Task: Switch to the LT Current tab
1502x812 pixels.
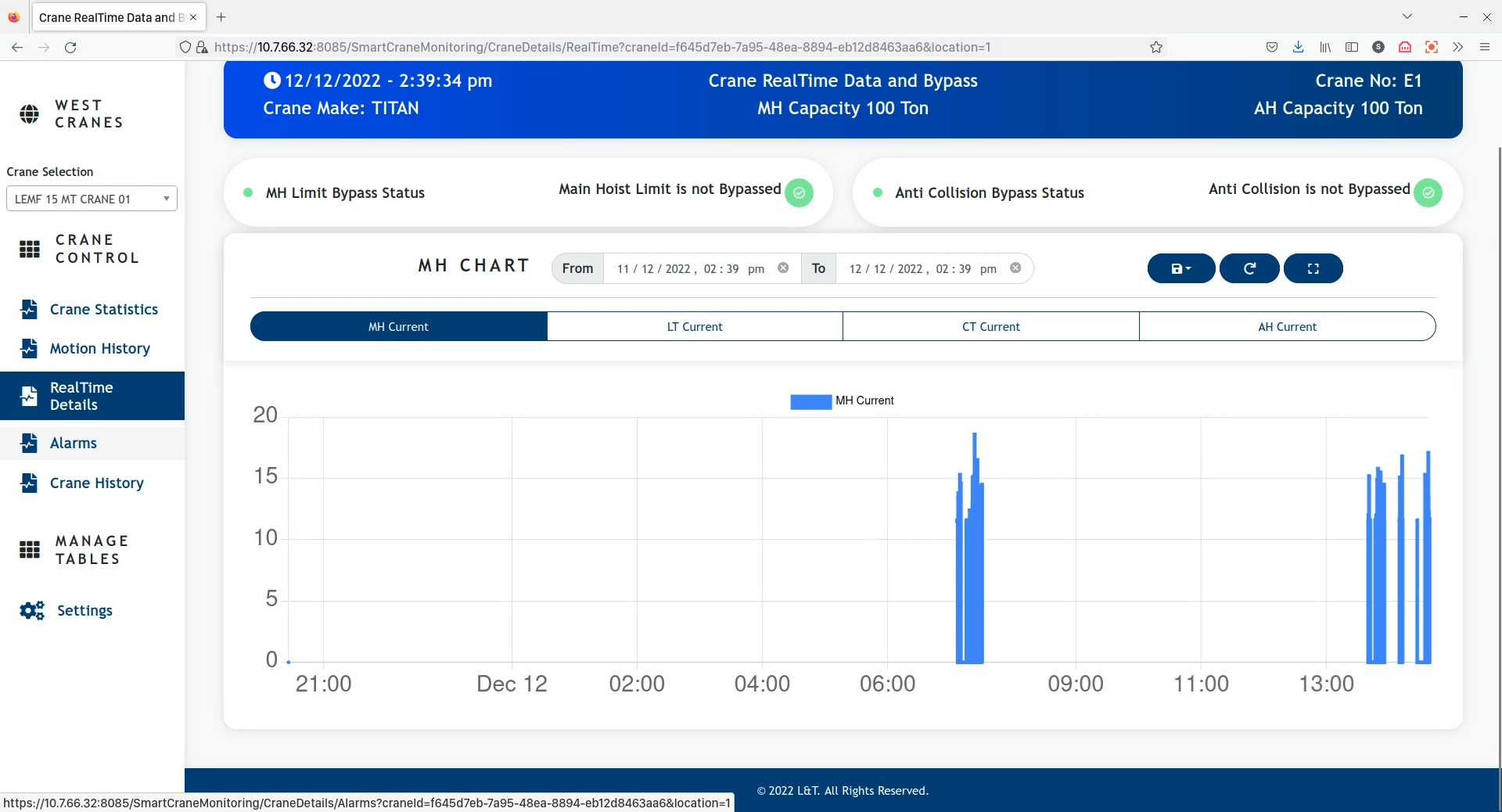Action: [695, 326]
